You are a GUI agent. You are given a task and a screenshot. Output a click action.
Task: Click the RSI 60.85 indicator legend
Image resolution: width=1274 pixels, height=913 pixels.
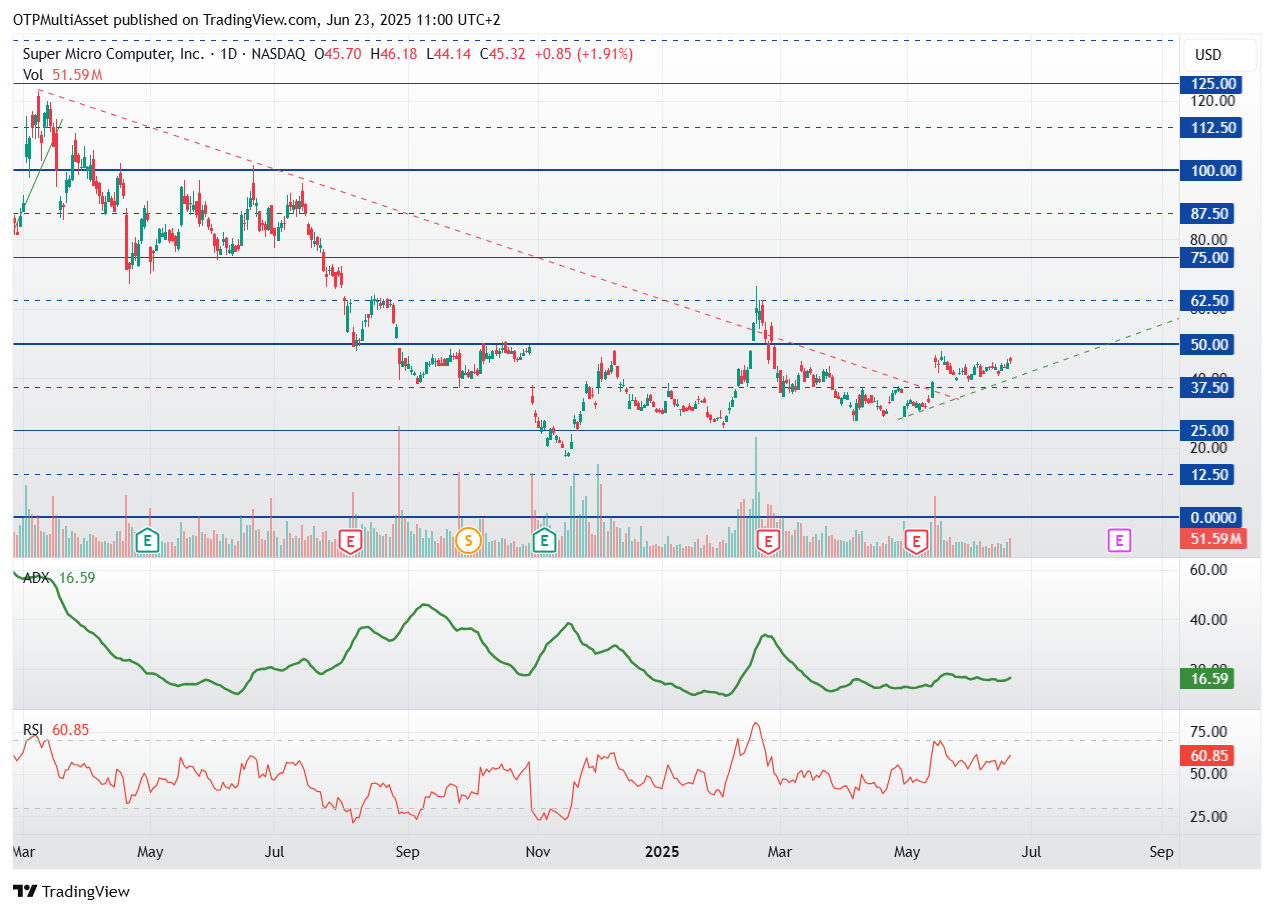point(56,730)
